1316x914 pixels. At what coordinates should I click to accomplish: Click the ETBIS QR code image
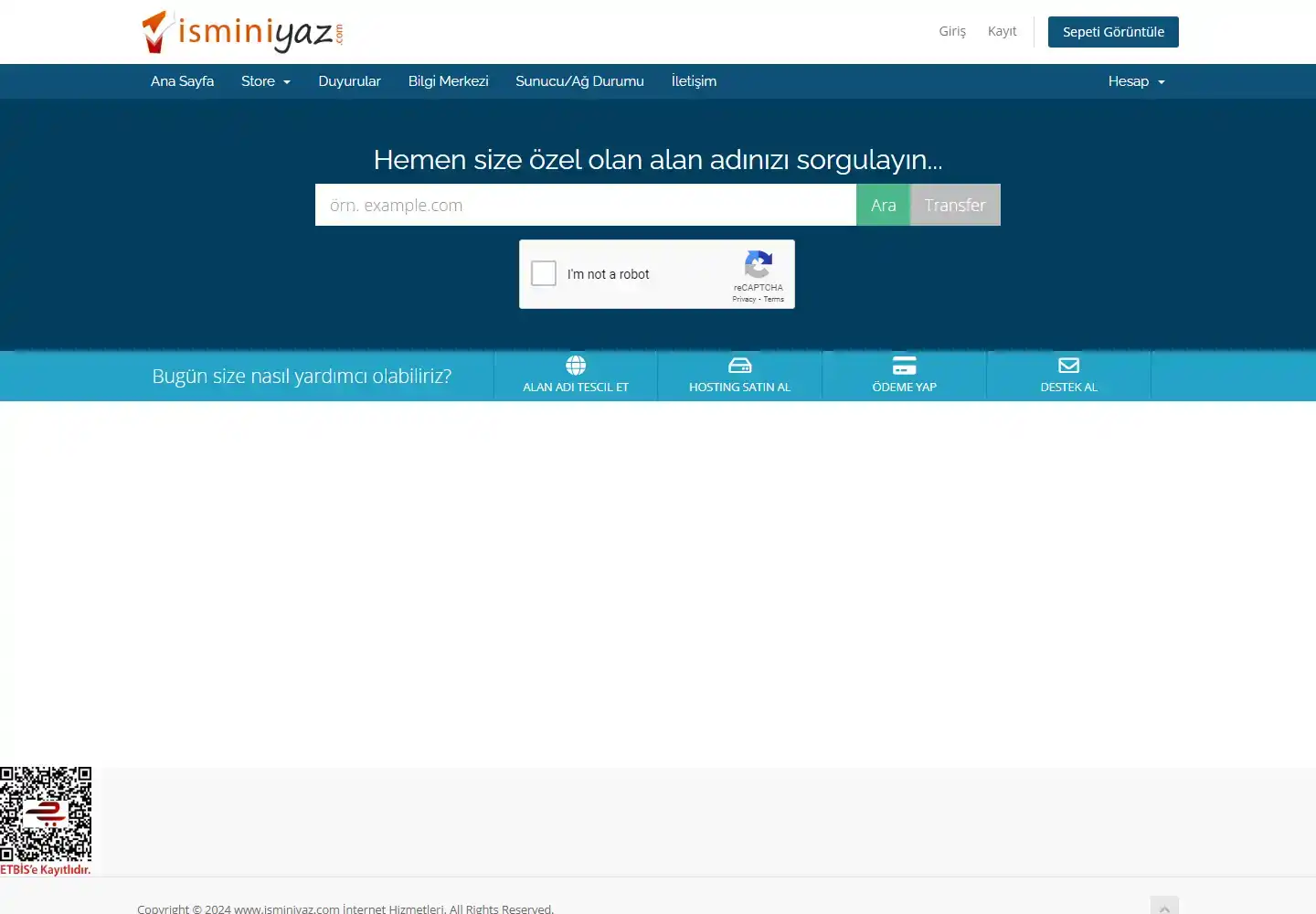[x=46, y=813]
